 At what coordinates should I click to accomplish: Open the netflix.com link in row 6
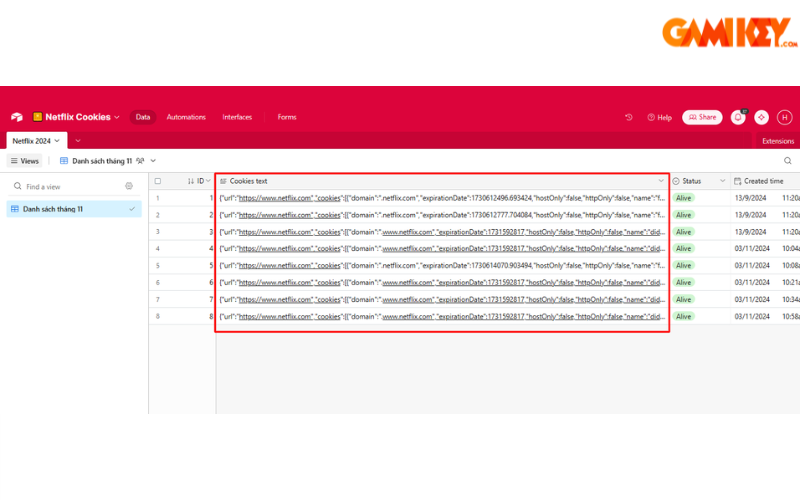pyautogui.click(x=275, y=282)
